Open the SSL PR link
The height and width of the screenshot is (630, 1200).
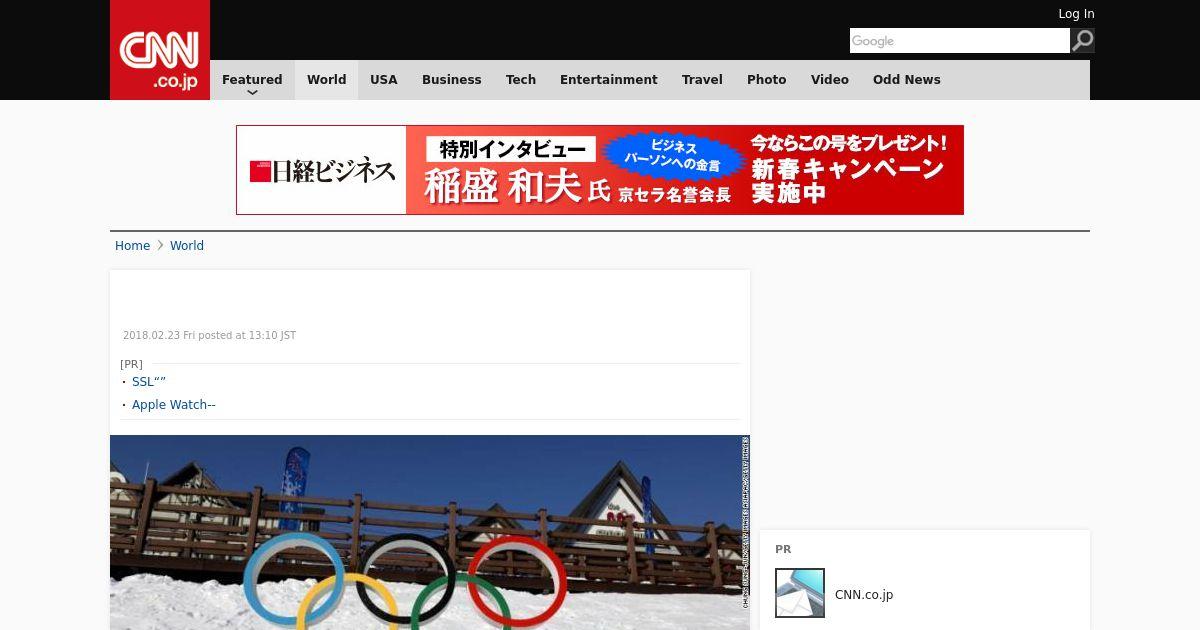(x=149, y=382)
